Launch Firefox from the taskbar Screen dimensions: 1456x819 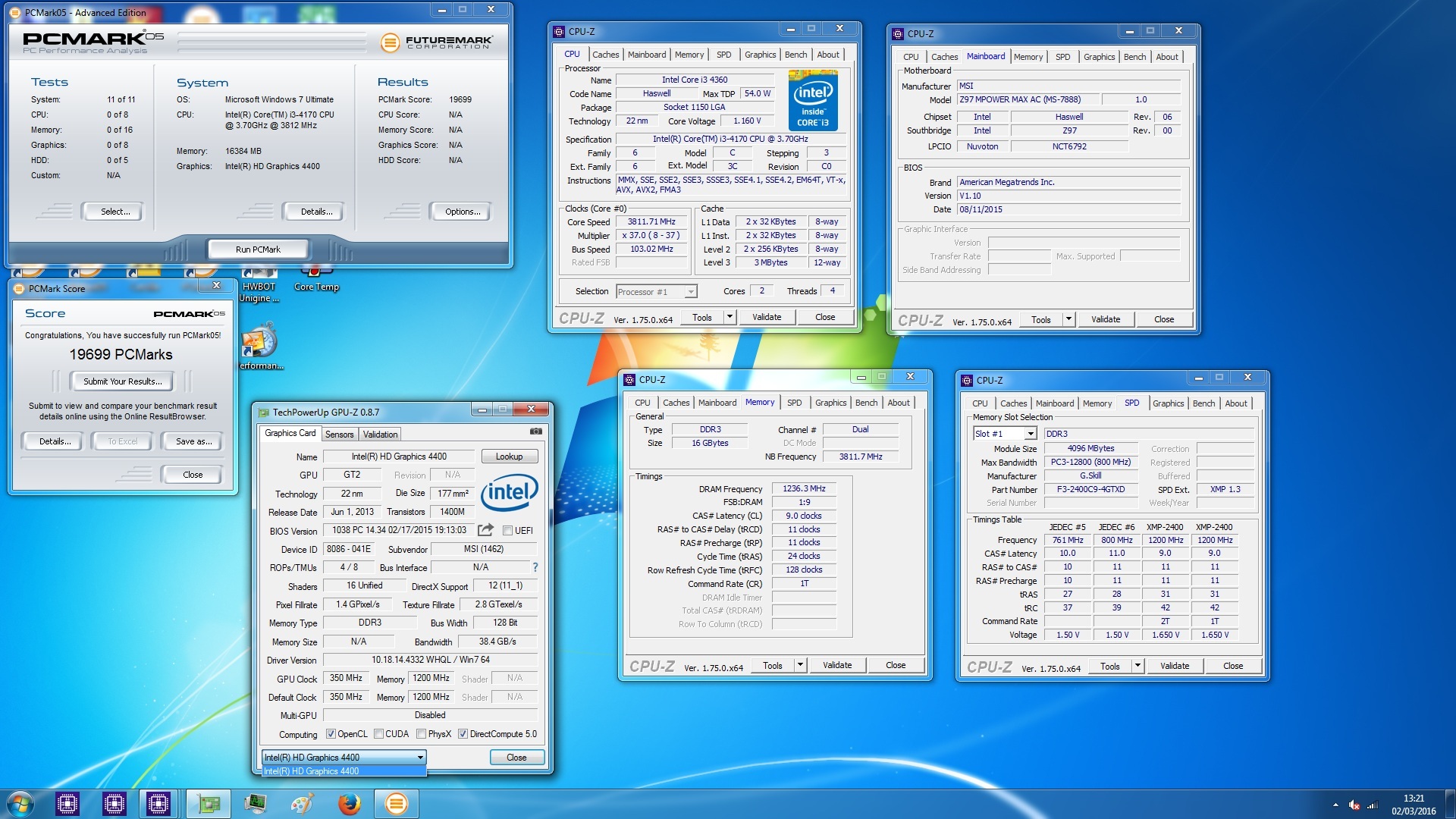click(x=349, y=804)
